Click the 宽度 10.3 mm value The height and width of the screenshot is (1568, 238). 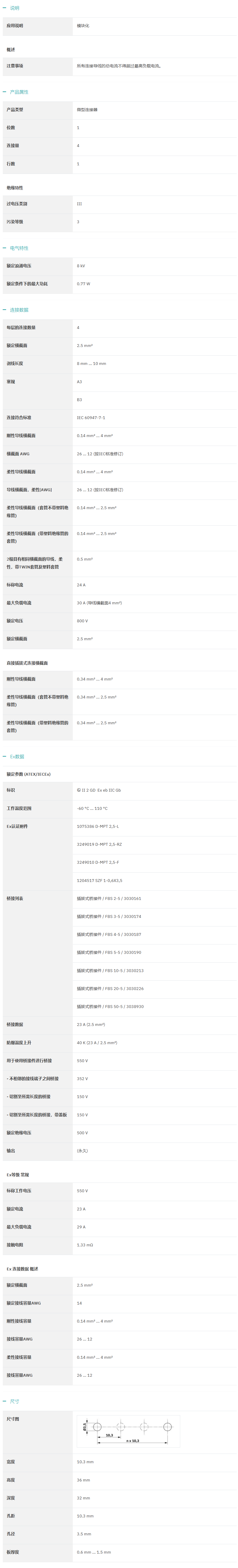click(85, 1461)
